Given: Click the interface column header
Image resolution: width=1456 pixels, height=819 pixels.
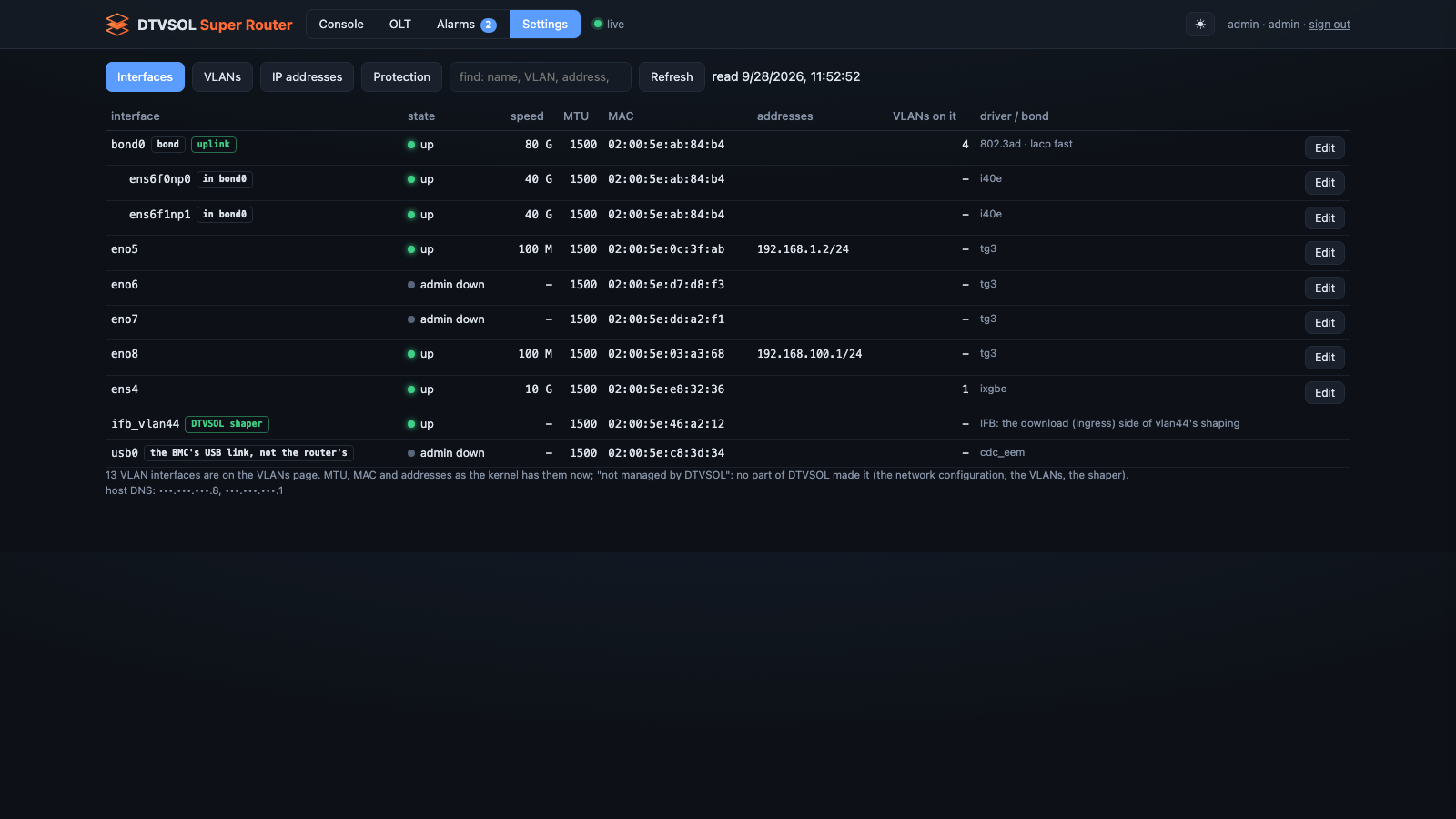Looking at the screenshot, I should pos(136,116).
